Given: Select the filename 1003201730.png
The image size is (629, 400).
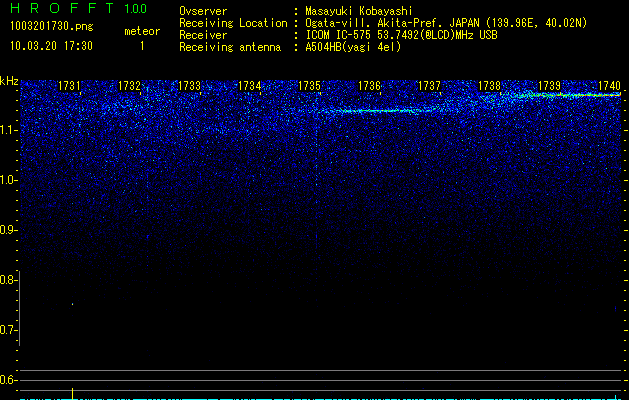Looking at the screenshot, I should click(51, 27).
